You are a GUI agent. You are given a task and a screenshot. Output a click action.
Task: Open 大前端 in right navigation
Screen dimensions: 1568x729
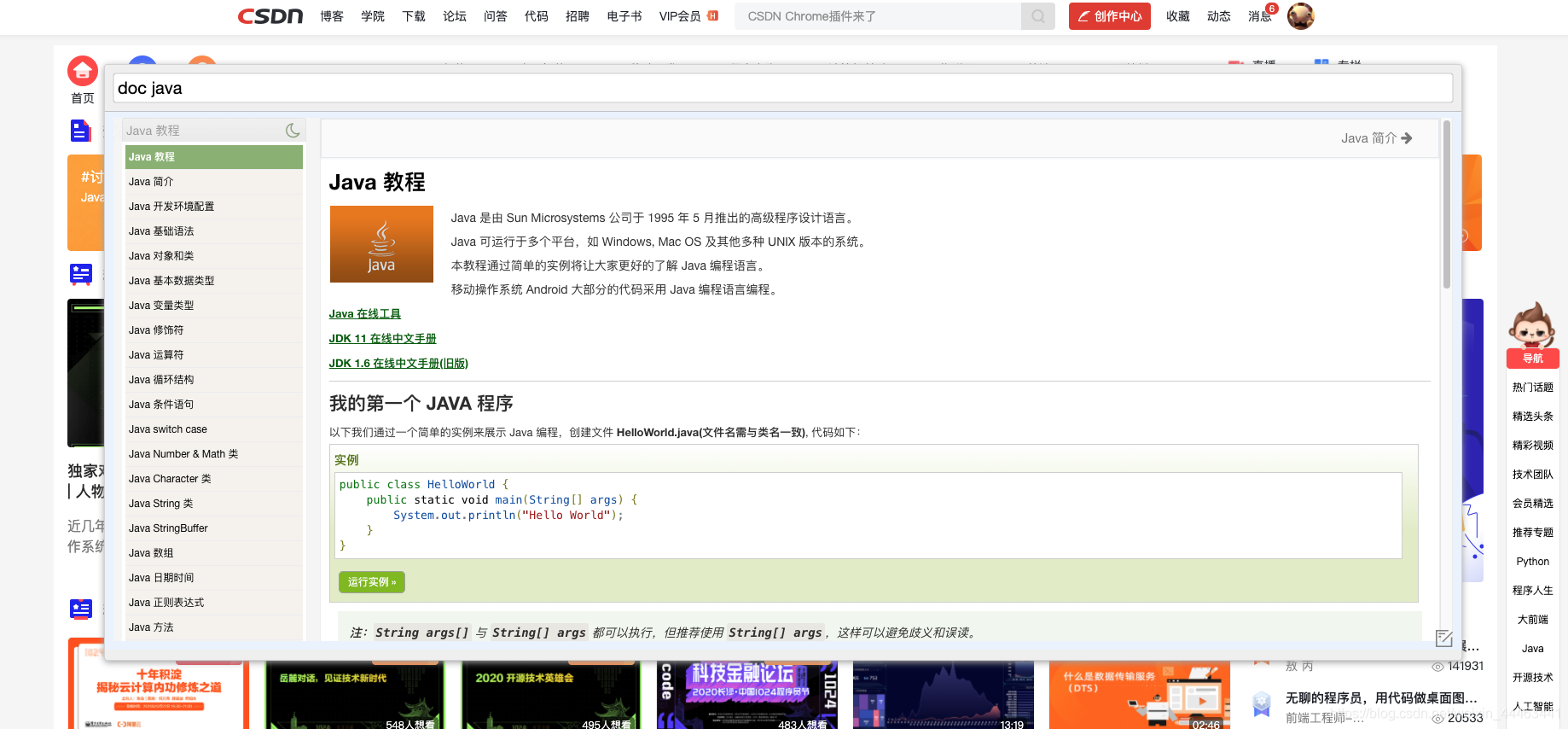pyautogui.click(x=1532, y=620)
